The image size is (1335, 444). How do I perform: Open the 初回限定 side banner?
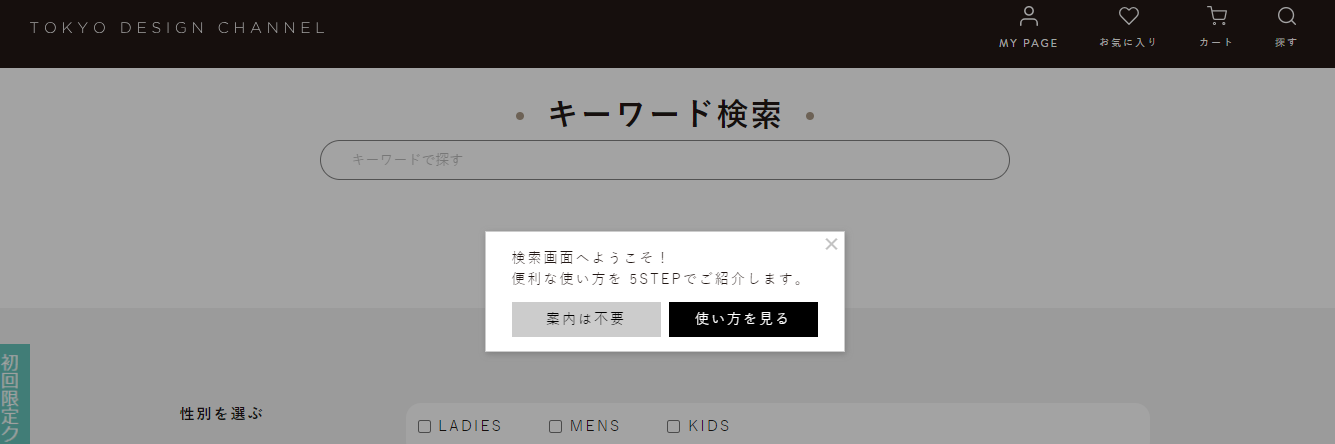click(x=14, y=394)
